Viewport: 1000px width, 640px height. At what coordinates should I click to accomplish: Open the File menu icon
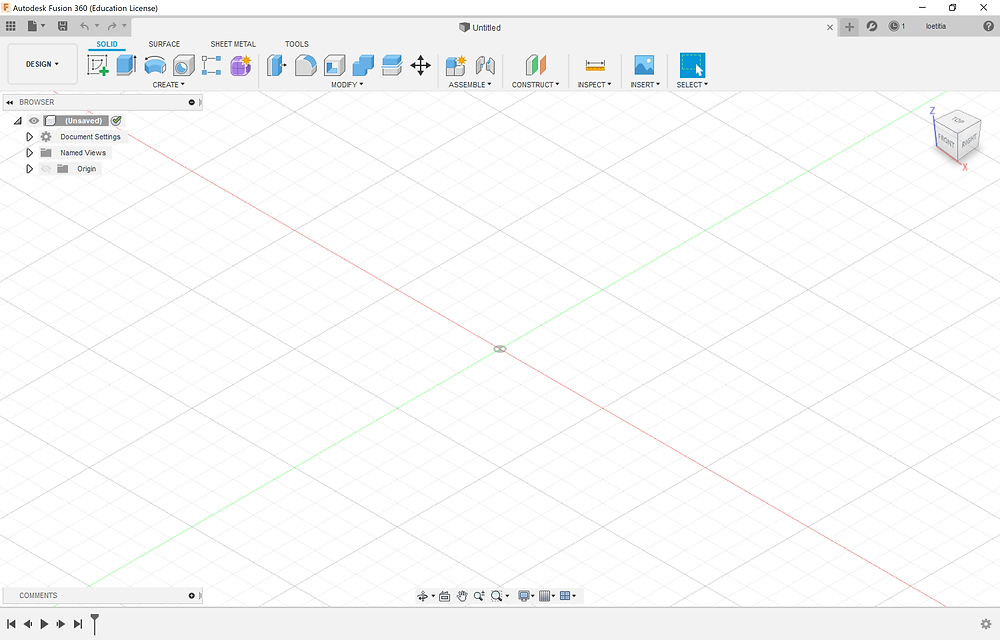tap(32, 26)
